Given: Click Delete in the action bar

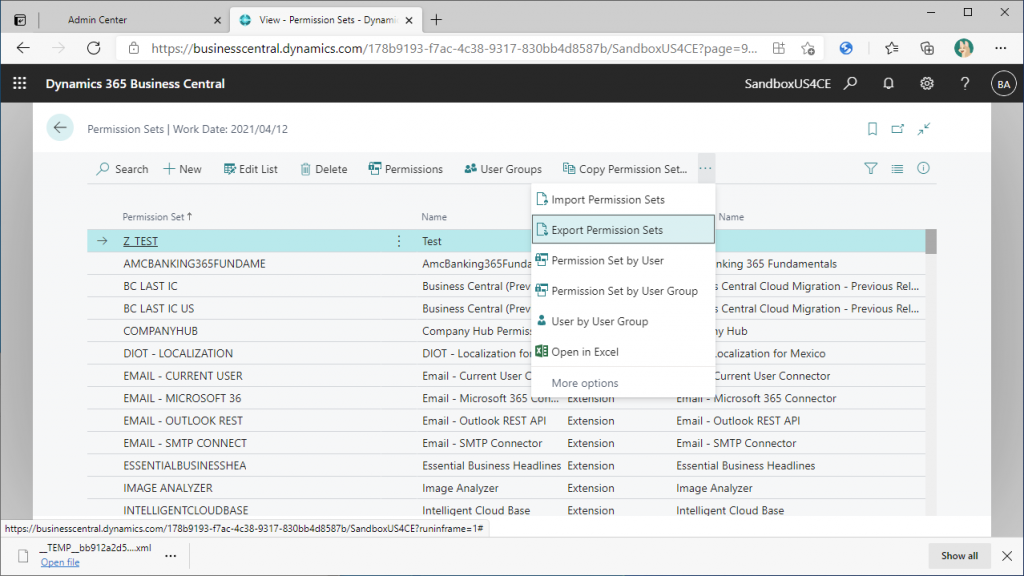Looking at the screenshot, I should (324, 169).
